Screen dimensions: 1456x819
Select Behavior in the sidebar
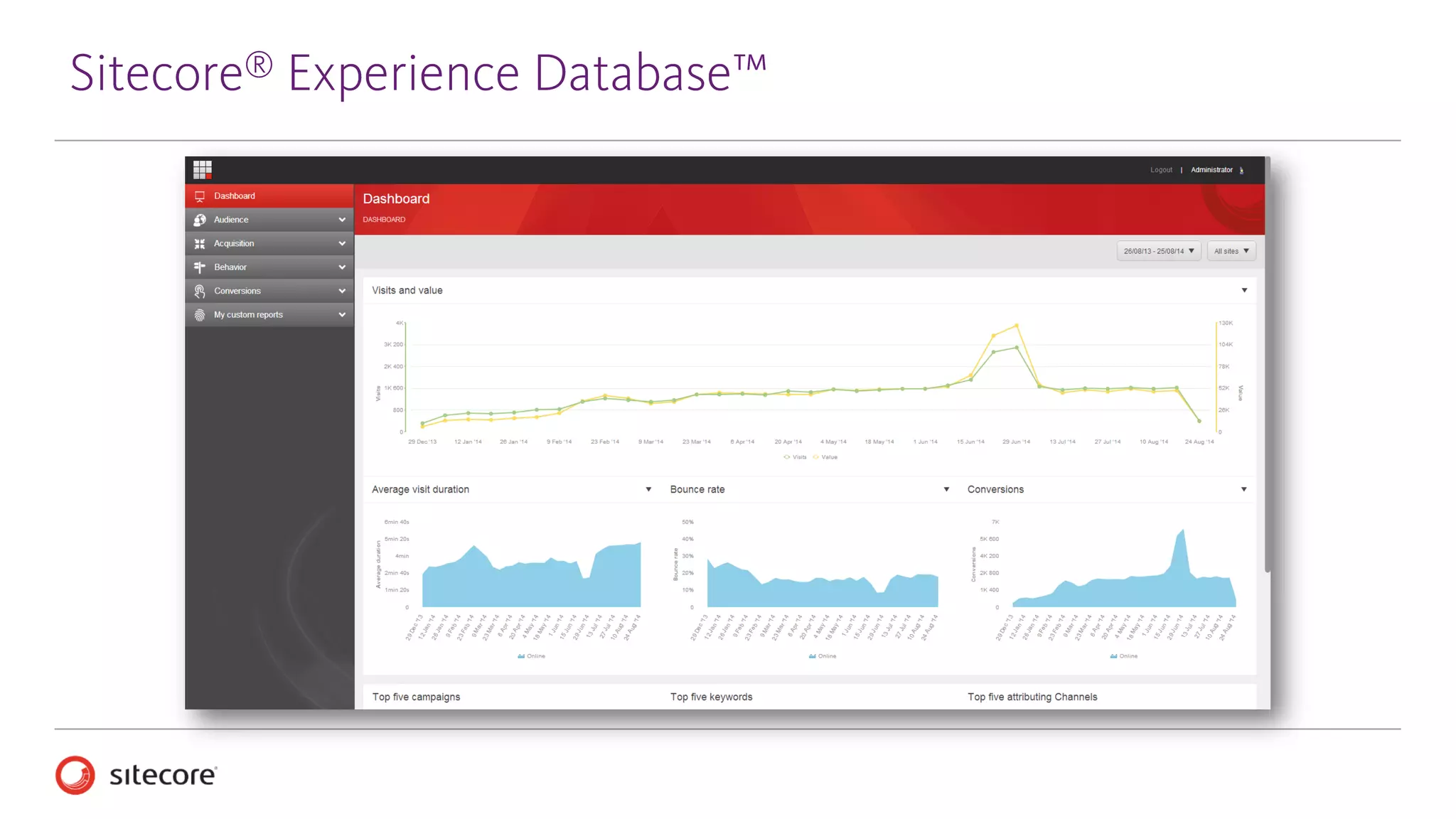tap(269, 267)
